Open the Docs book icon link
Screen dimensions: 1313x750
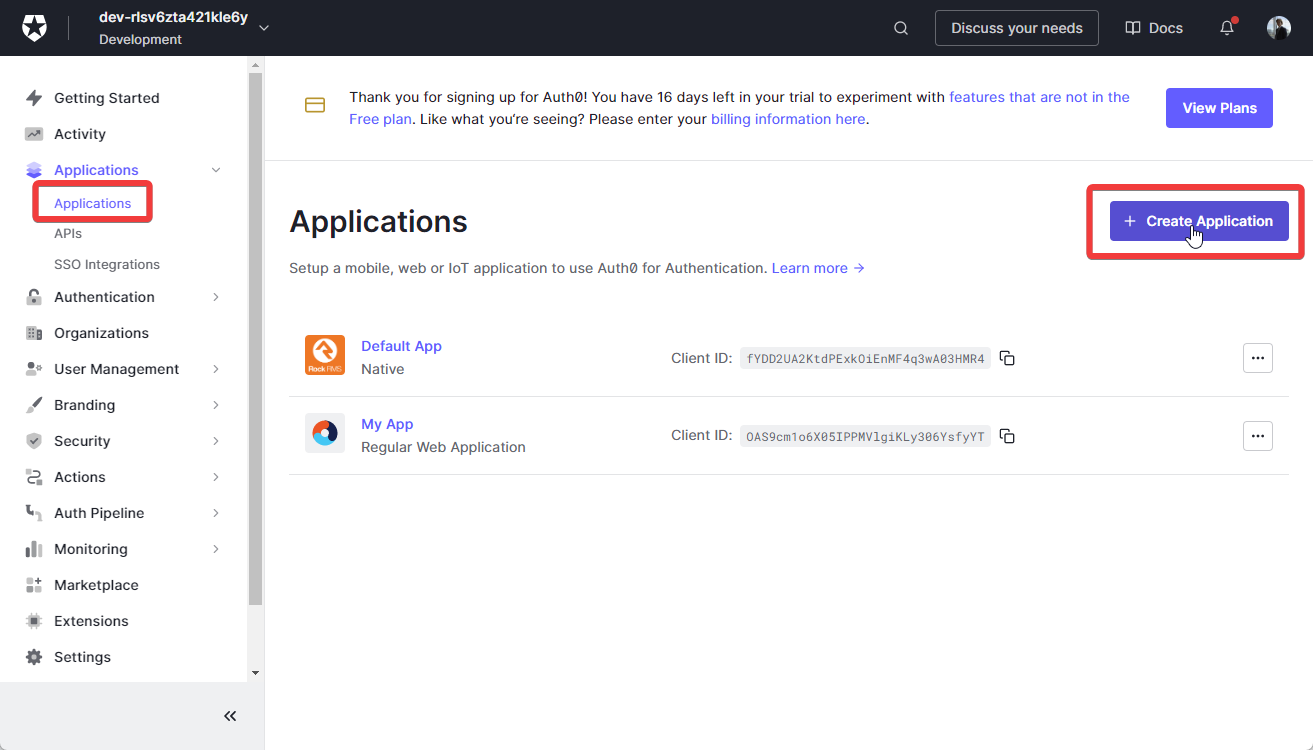[1133, 28]
